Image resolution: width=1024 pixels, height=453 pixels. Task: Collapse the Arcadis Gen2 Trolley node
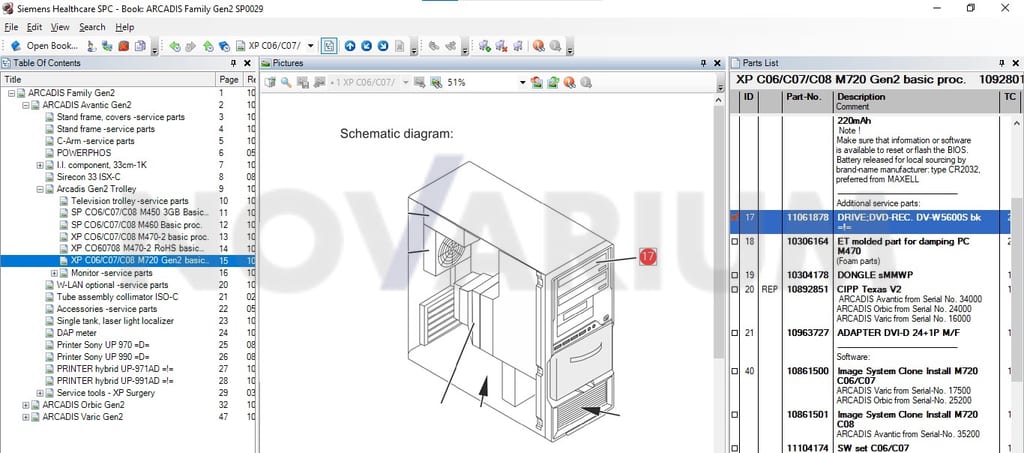40,189
